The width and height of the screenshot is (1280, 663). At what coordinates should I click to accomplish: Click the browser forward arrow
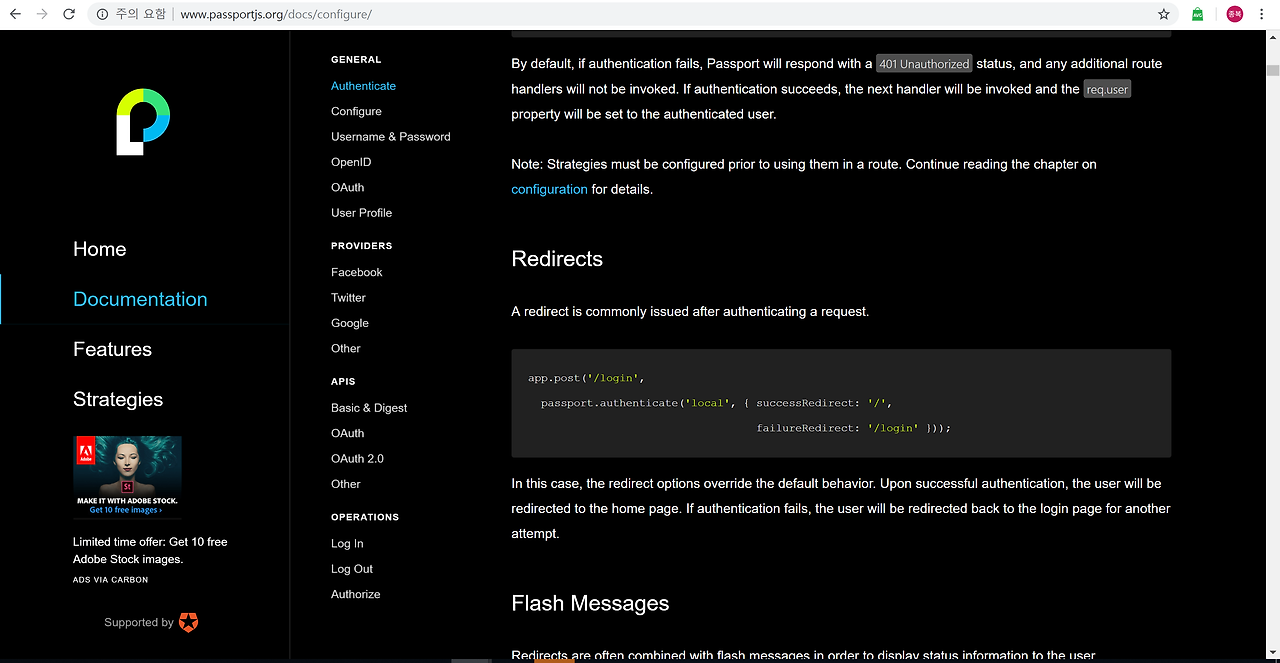[42, 14]
